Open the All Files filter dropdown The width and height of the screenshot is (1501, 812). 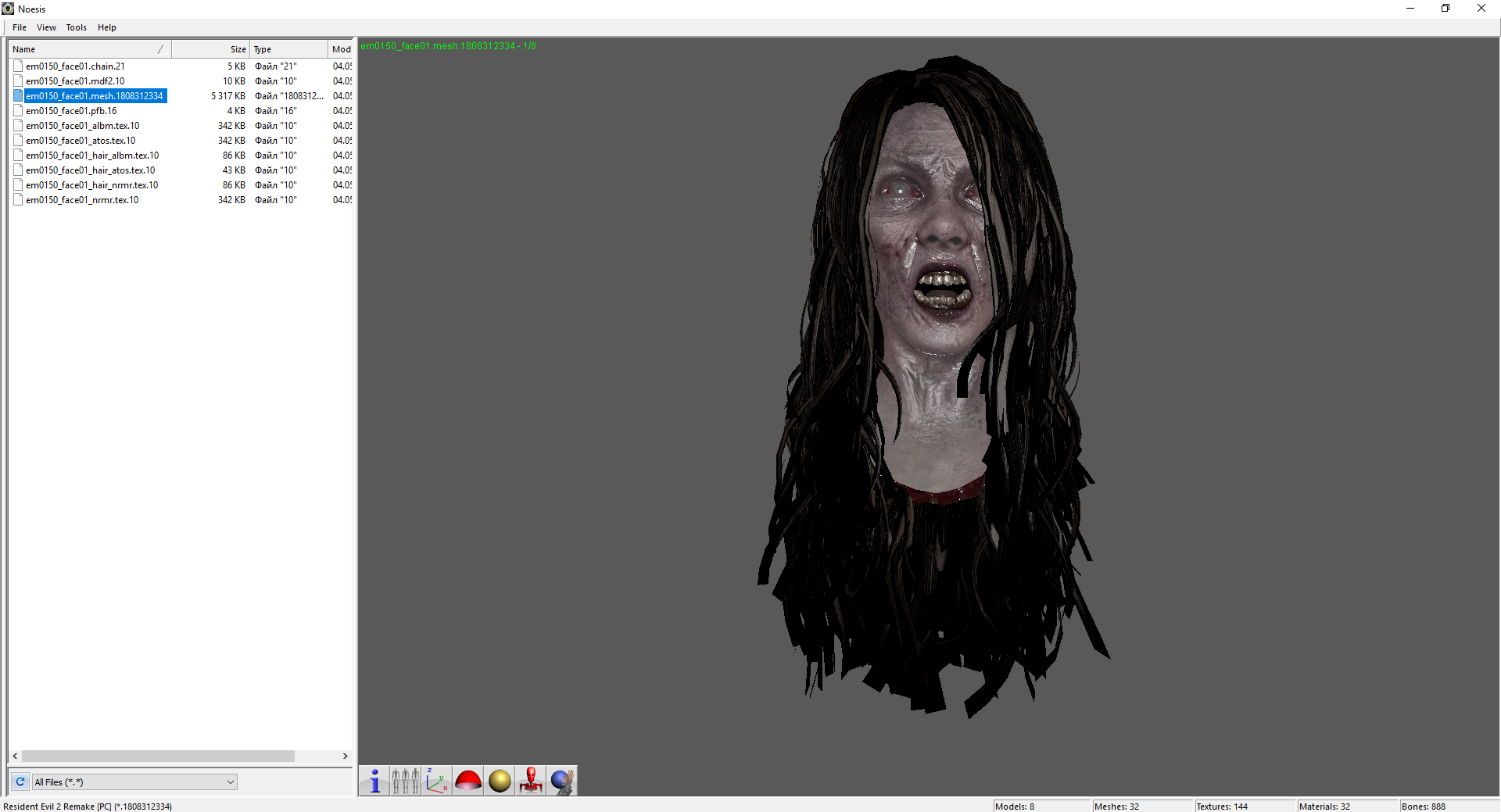point(134,782)
